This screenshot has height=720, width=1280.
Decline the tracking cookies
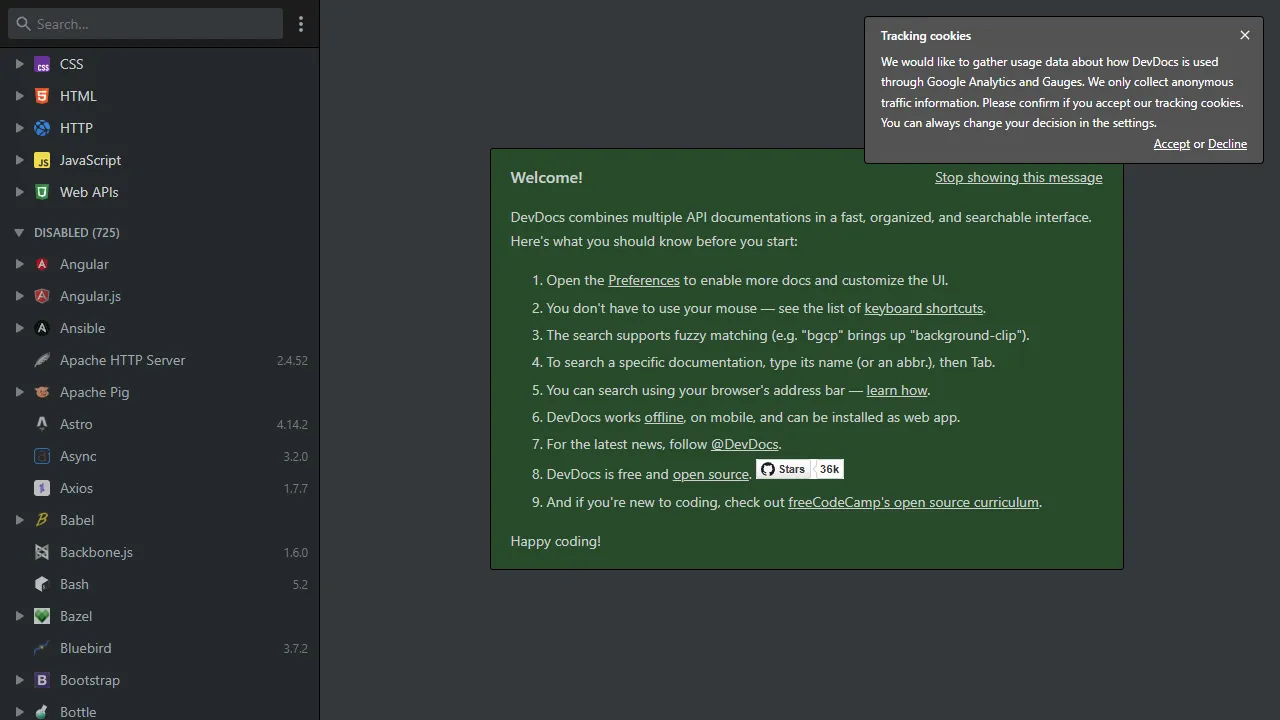1227,144
